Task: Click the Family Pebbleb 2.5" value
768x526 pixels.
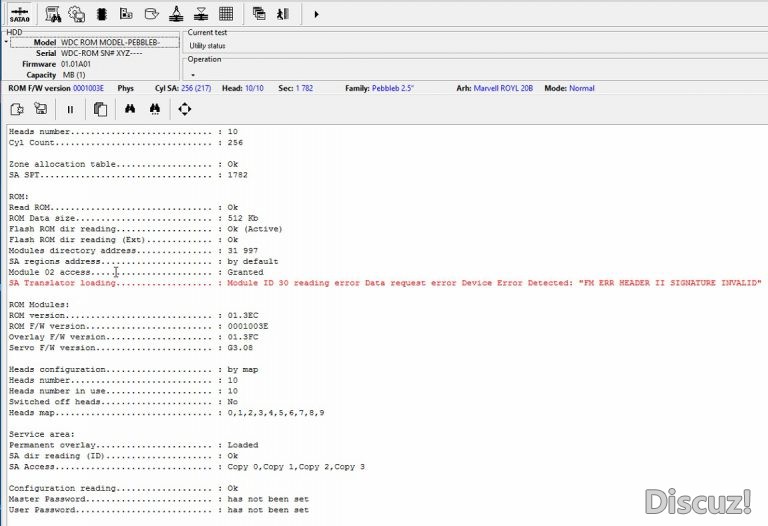Action: [393, 88]
